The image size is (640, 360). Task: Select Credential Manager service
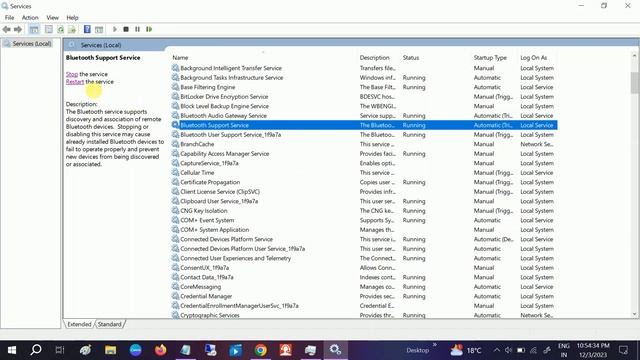coord(364,296)
